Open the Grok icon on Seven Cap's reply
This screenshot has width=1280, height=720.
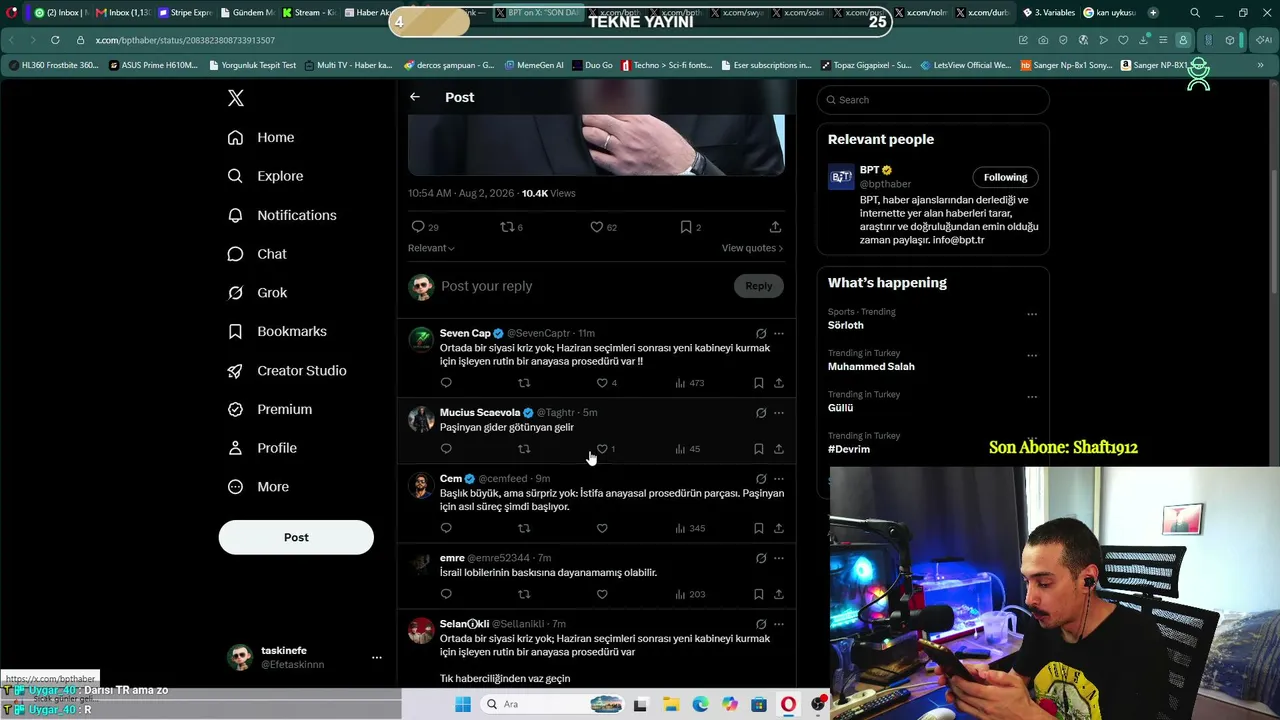761,333
